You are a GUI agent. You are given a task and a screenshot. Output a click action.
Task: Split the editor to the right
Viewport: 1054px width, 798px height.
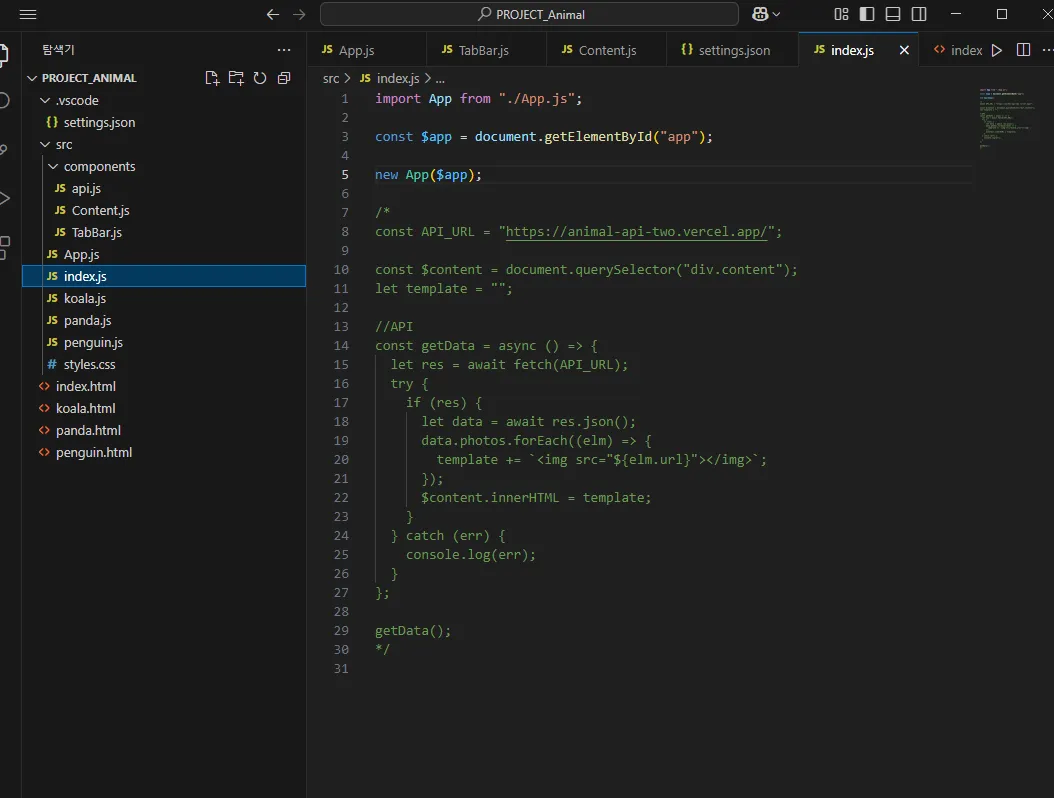[1023, 50]
